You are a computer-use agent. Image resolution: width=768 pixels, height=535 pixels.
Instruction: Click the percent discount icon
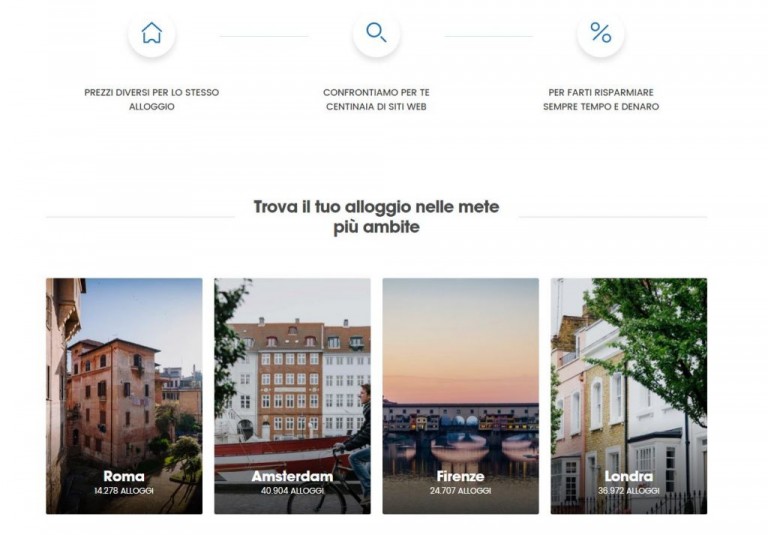pos(600,33)
